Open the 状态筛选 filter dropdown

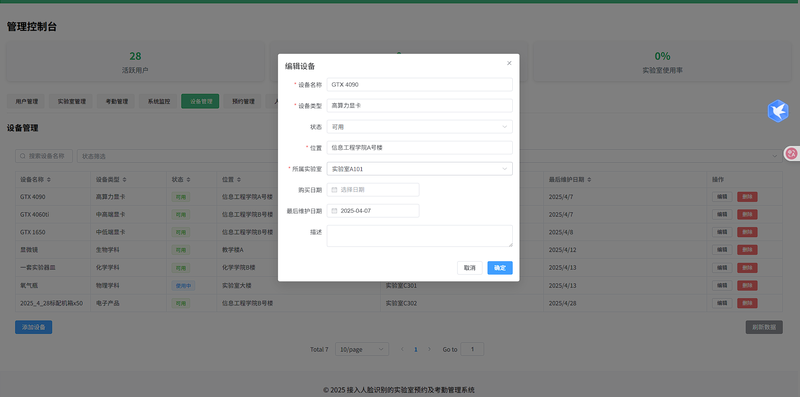point(429,156)
